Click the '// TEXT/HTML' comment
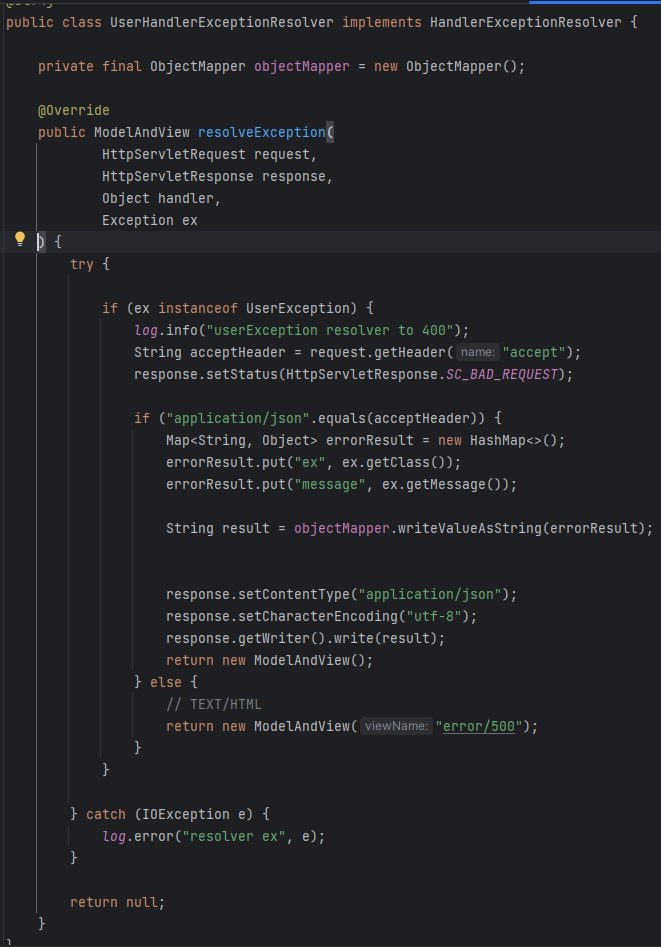661x947 pixels. point(213,705)
